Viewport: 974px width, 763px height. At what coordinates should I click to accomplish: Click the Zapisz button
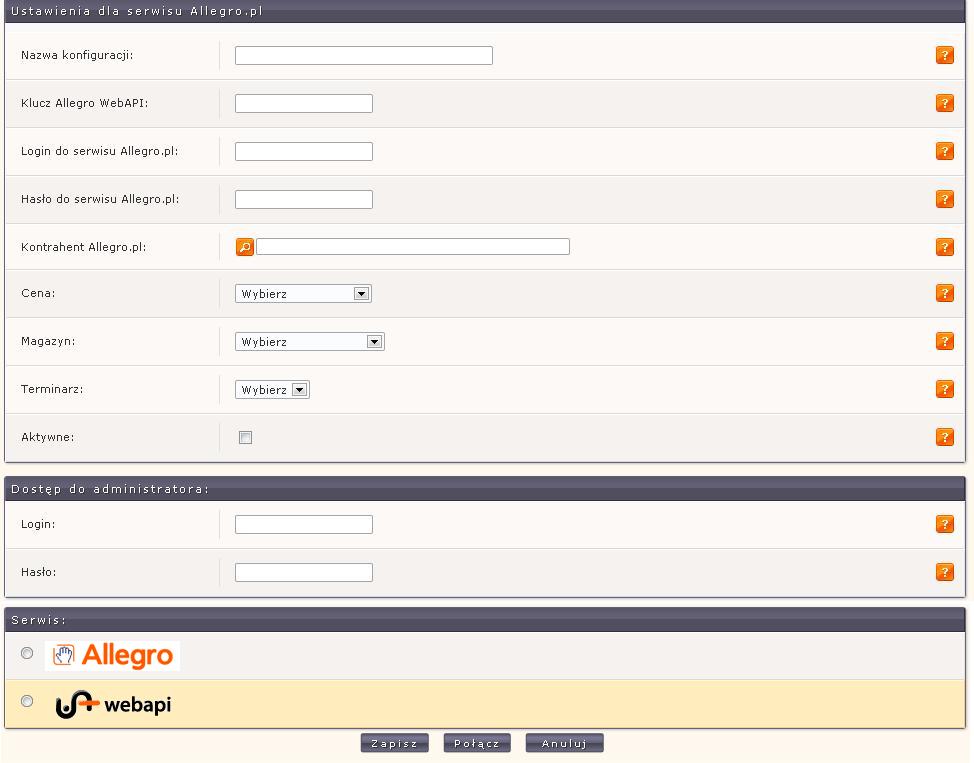coord(394,743)
